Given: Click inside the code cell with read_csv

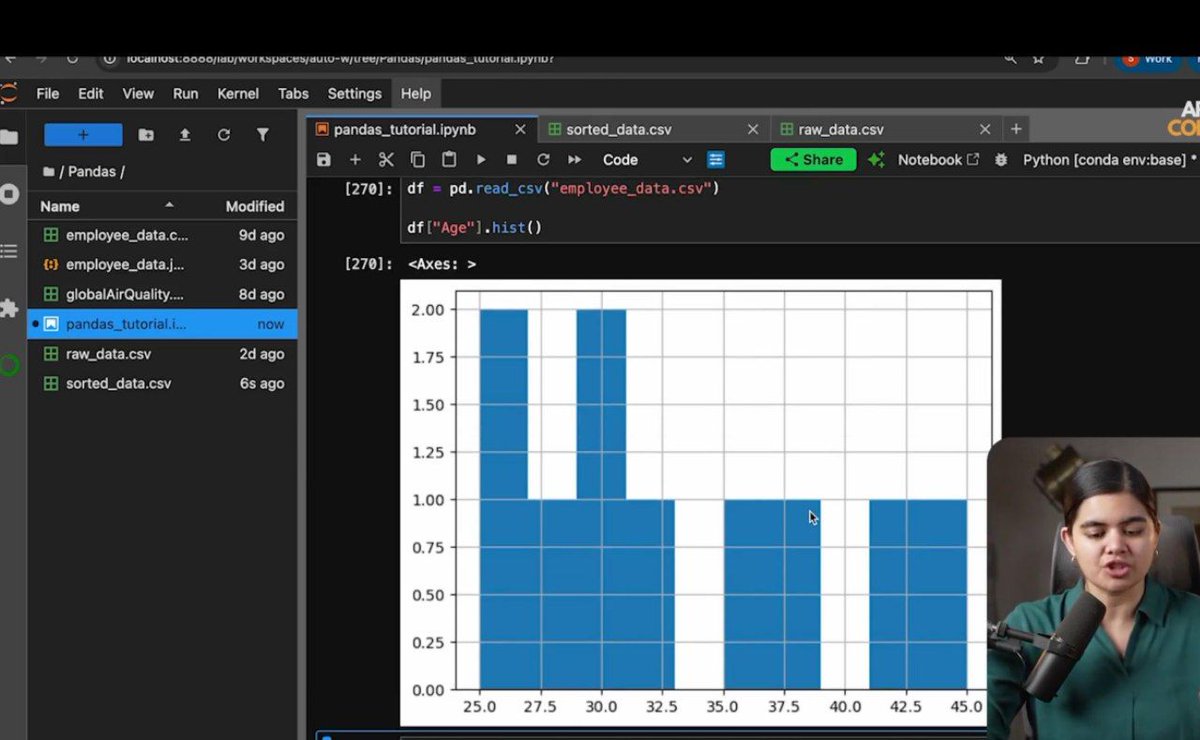Looking at the screenshot, I should pyautogui.click(x=798, y=208).
